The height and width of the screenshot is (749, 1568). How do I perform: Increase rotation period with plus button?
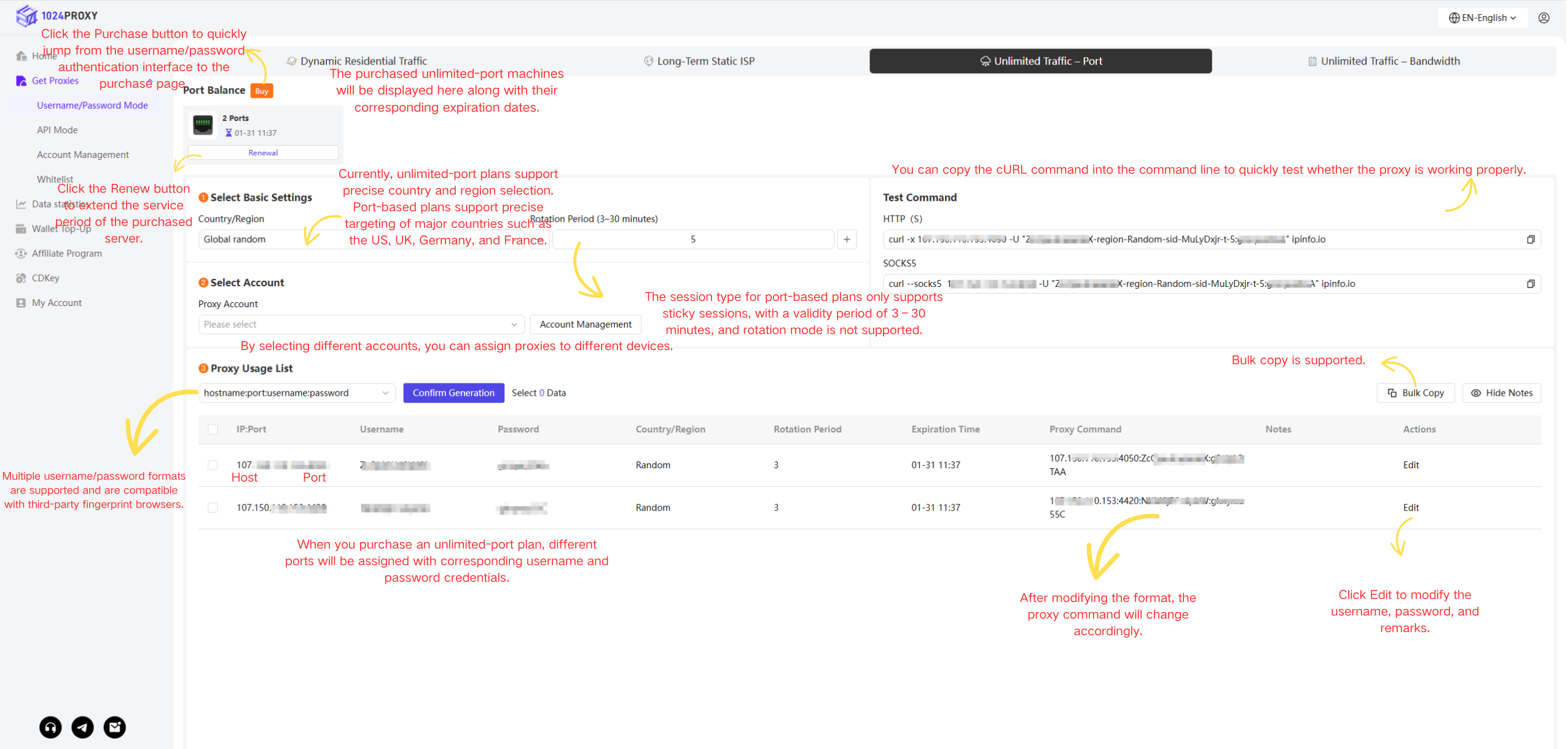click(x=846, y=240)
